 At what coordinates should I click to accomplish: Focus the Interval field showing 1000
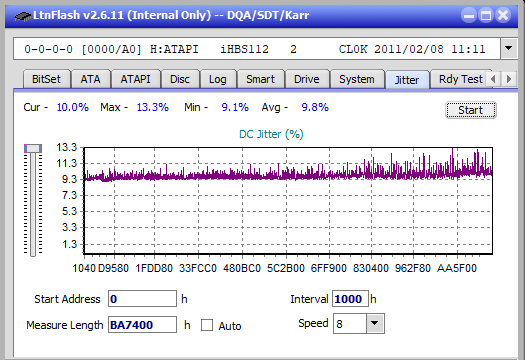350,299
